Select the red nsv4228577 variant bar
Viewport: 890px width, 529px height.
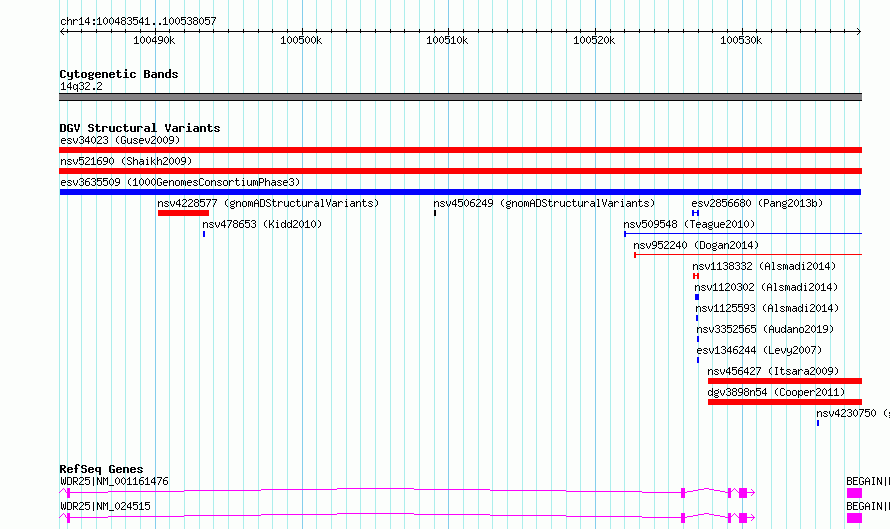click(x=183, y=213)
